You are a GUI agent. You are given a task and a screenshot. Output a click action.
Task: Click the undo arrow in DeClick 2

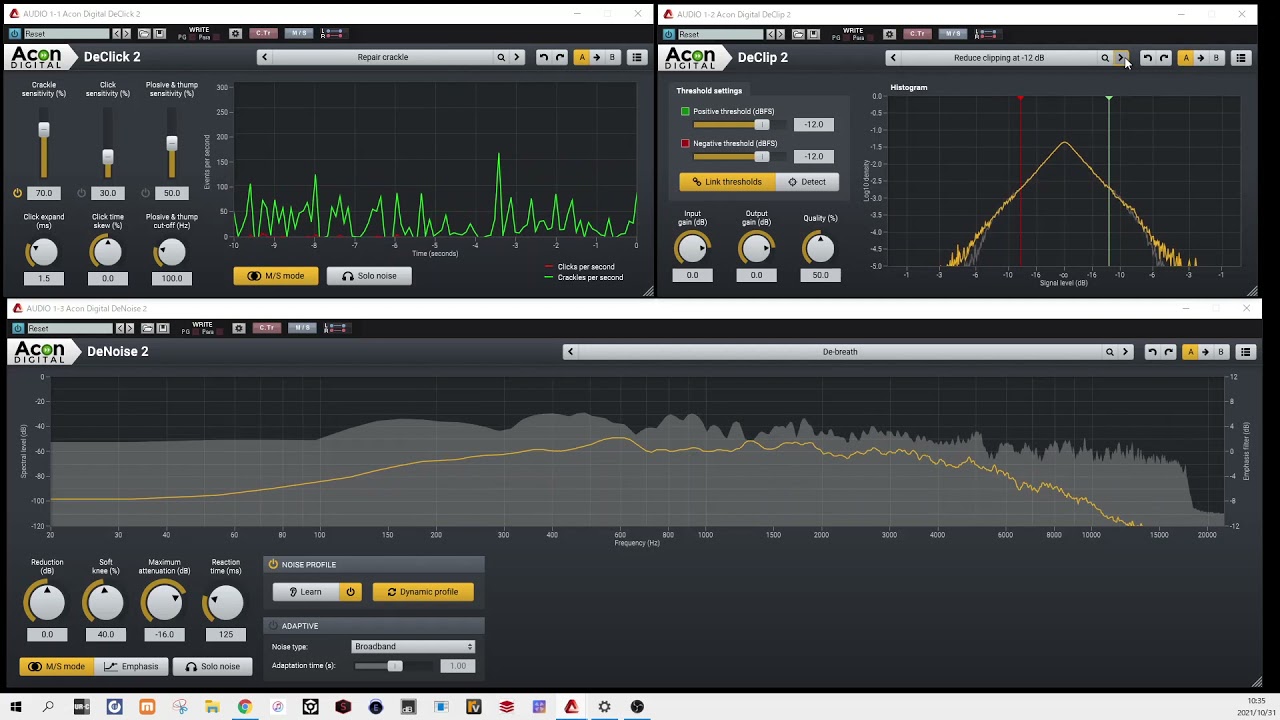pos(543,57)
